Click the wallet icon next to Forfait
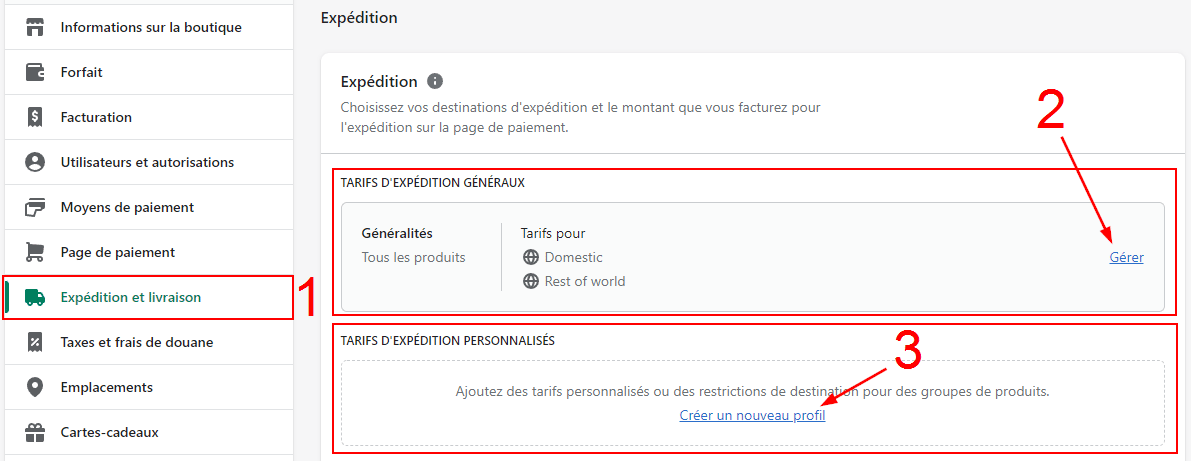 [x=35, y=72]
